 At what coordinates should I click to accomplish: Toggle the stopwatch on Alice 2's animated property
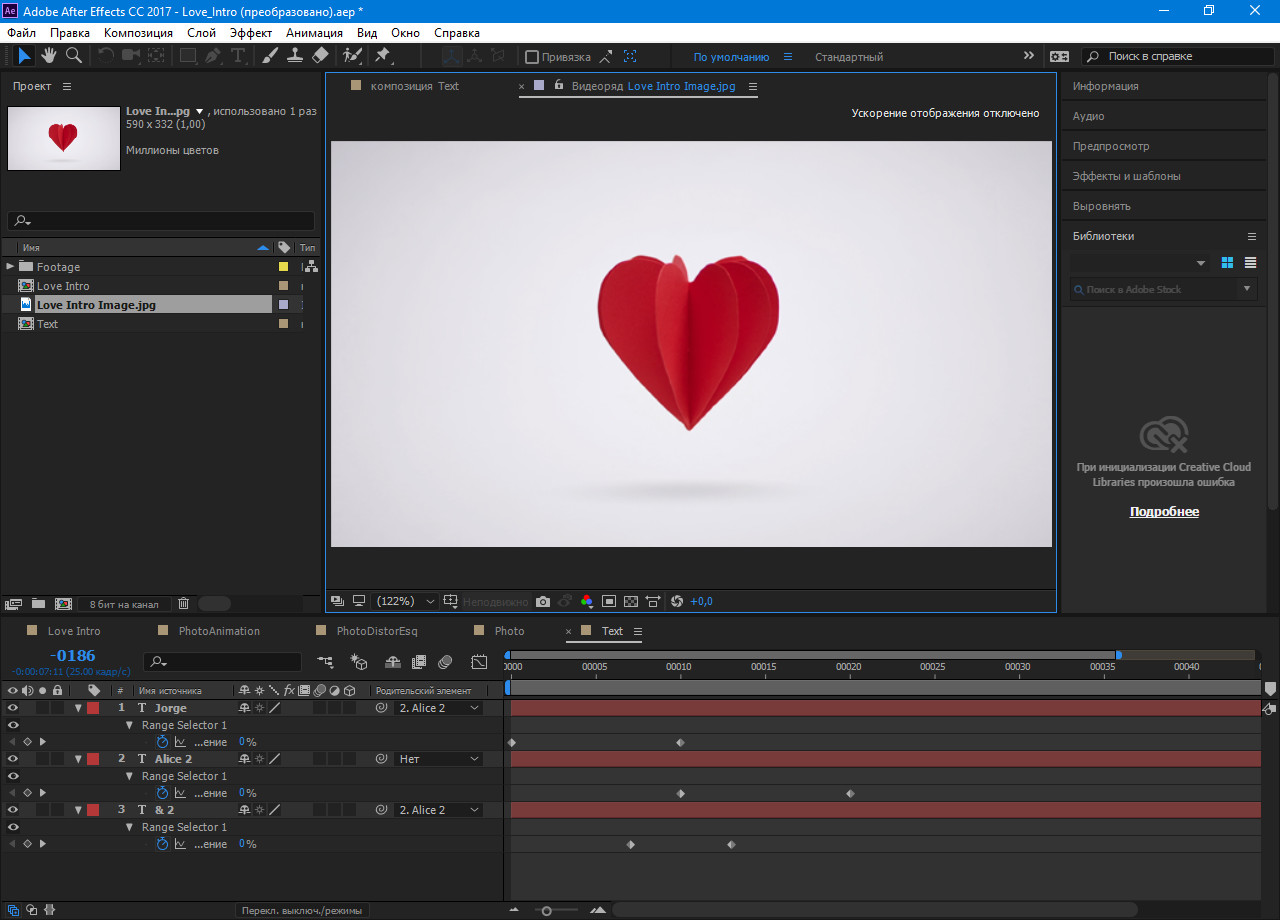(x=162, y=793)
